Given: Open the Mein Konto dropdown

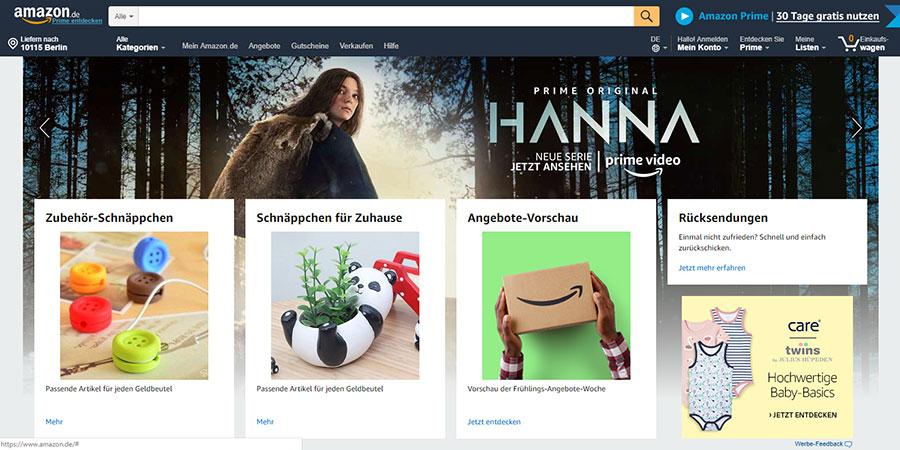Looking at the screenshot, I should (x=703, y=44).
